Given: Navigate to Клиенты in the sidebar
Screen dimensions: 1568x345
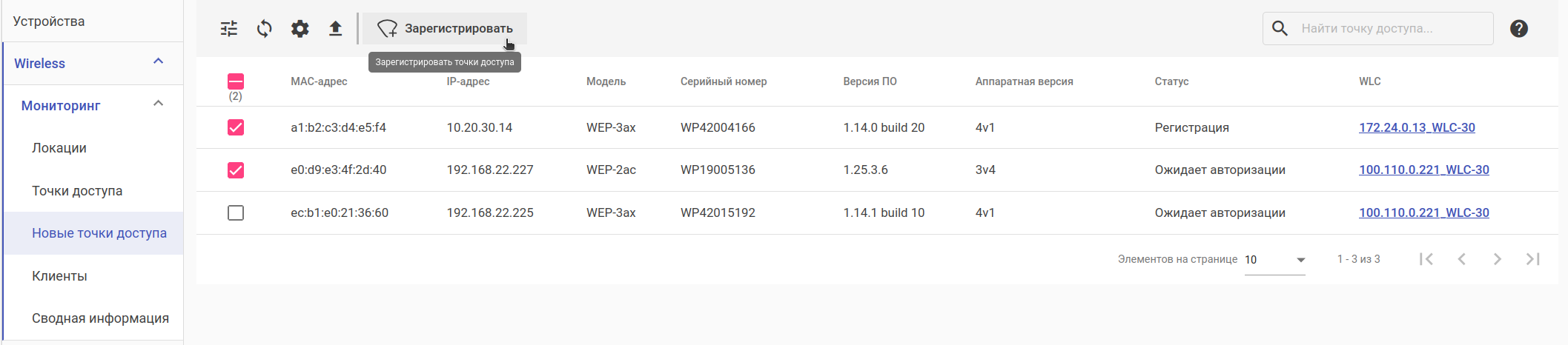Looking at the screenshot, I should (59, 276).
